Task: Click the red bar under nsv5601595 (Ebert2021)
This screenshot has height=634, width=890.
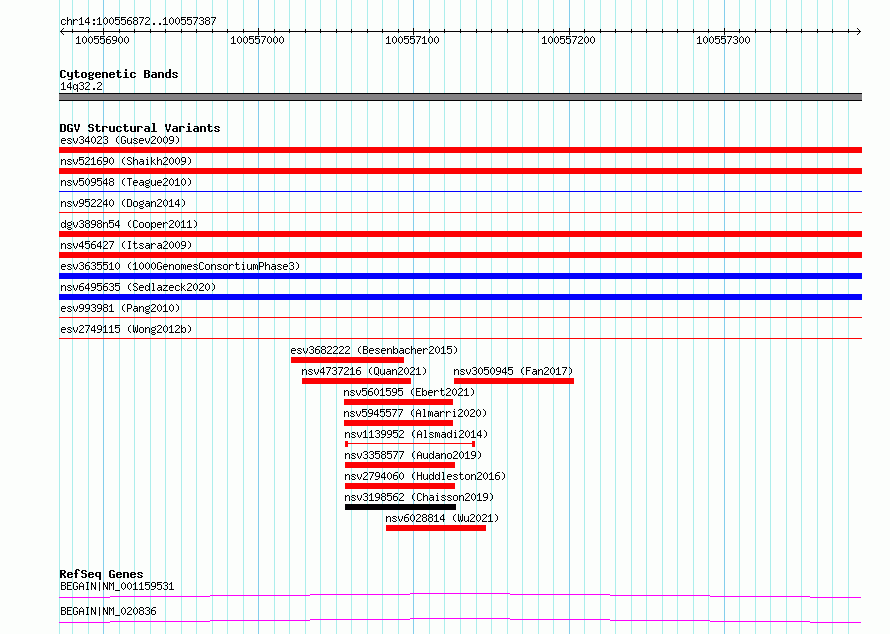Action: tap(398, 402)
